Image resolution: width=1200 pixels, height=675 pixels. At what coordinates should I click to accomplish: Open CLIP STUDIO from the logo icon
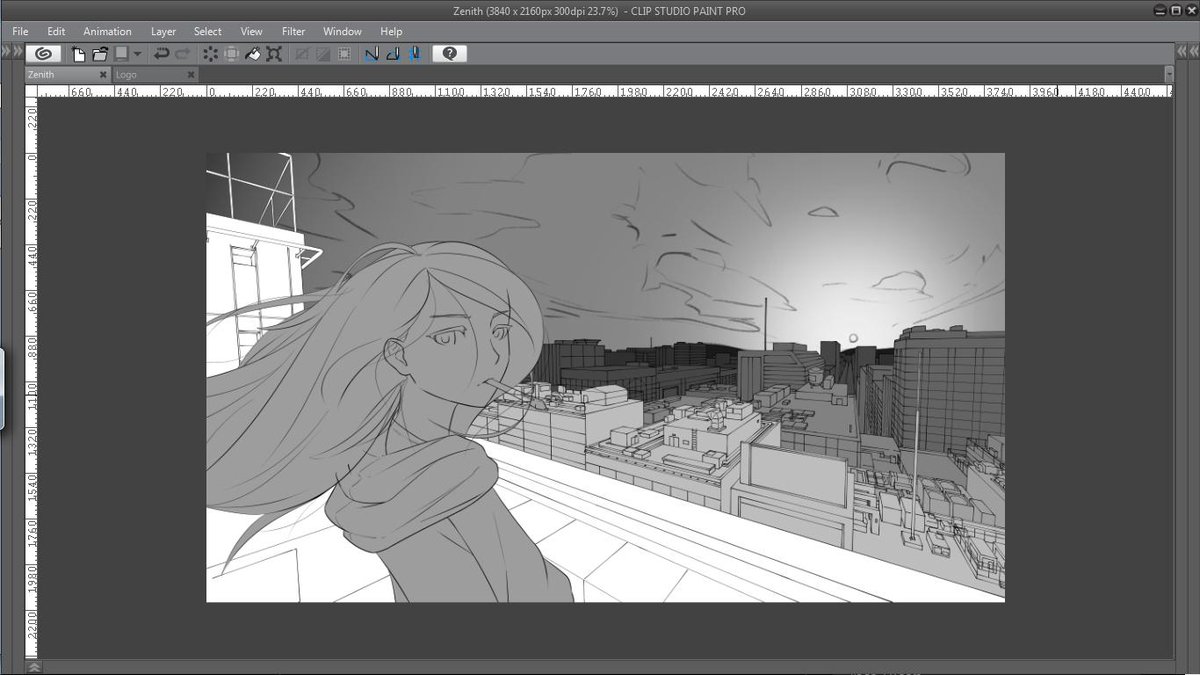(42, 54)
